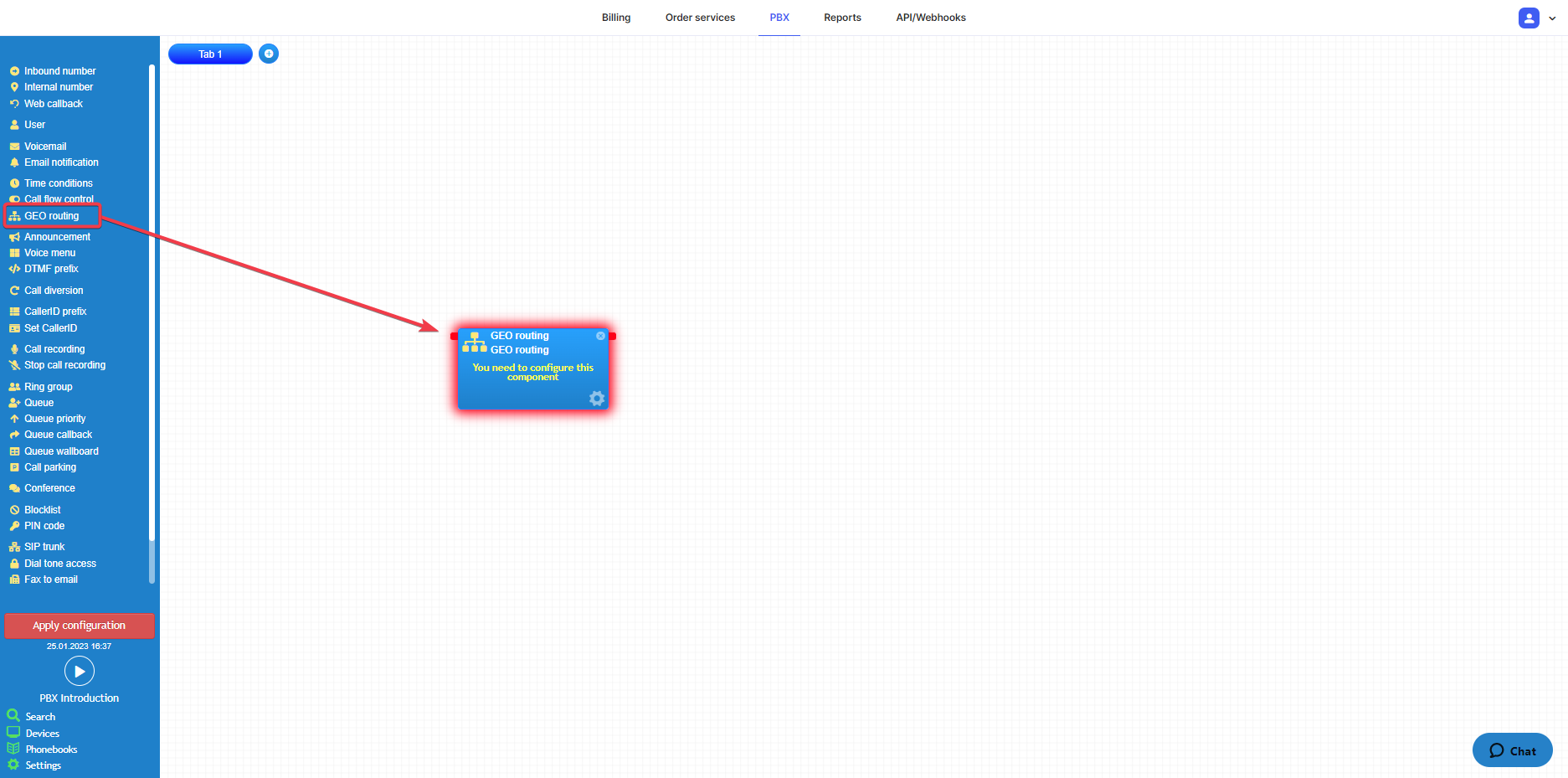Open the Settings link
Viewport: 1568px width, 778px height.
(x=44, y=765)
